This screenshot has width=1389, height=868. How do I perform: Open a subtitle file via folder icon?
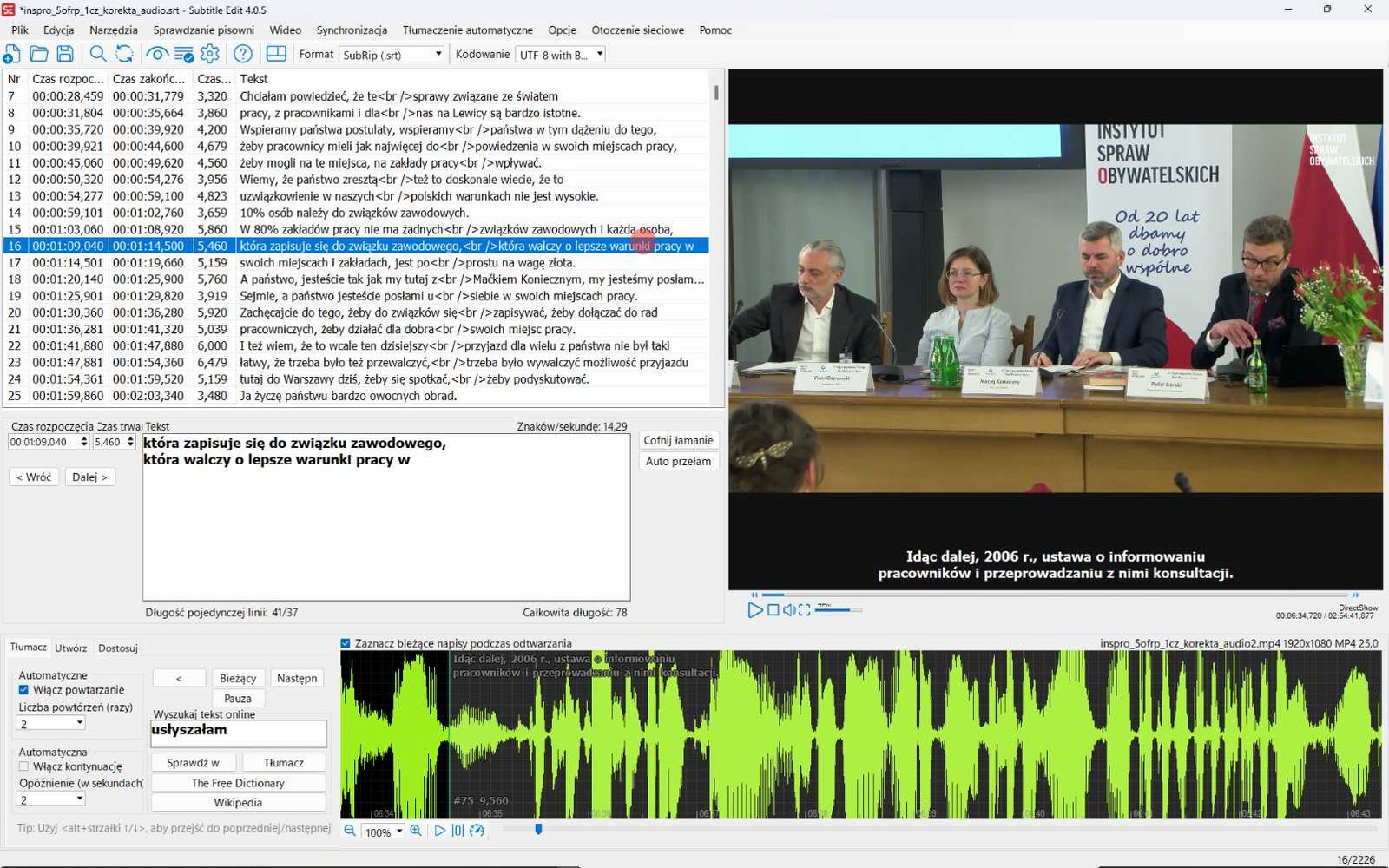point(39,54)
